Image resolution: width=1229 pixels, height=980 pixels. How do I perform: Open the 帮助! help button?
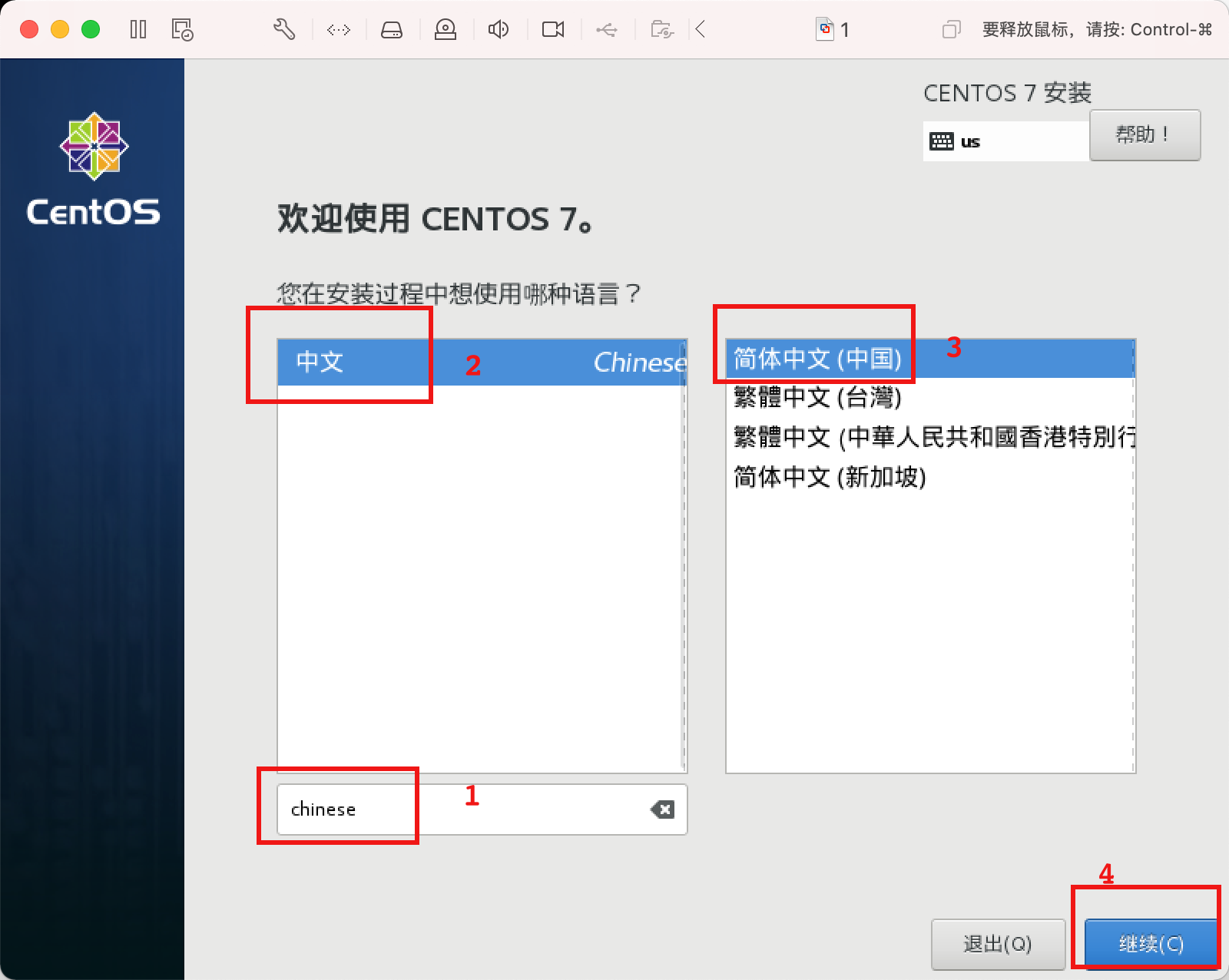click(1145, 135)
